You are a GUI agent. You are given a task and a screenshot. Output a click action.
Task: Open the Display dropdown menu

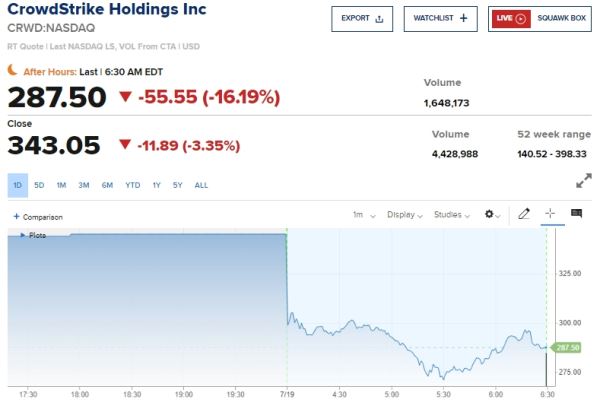click(404, 215)
